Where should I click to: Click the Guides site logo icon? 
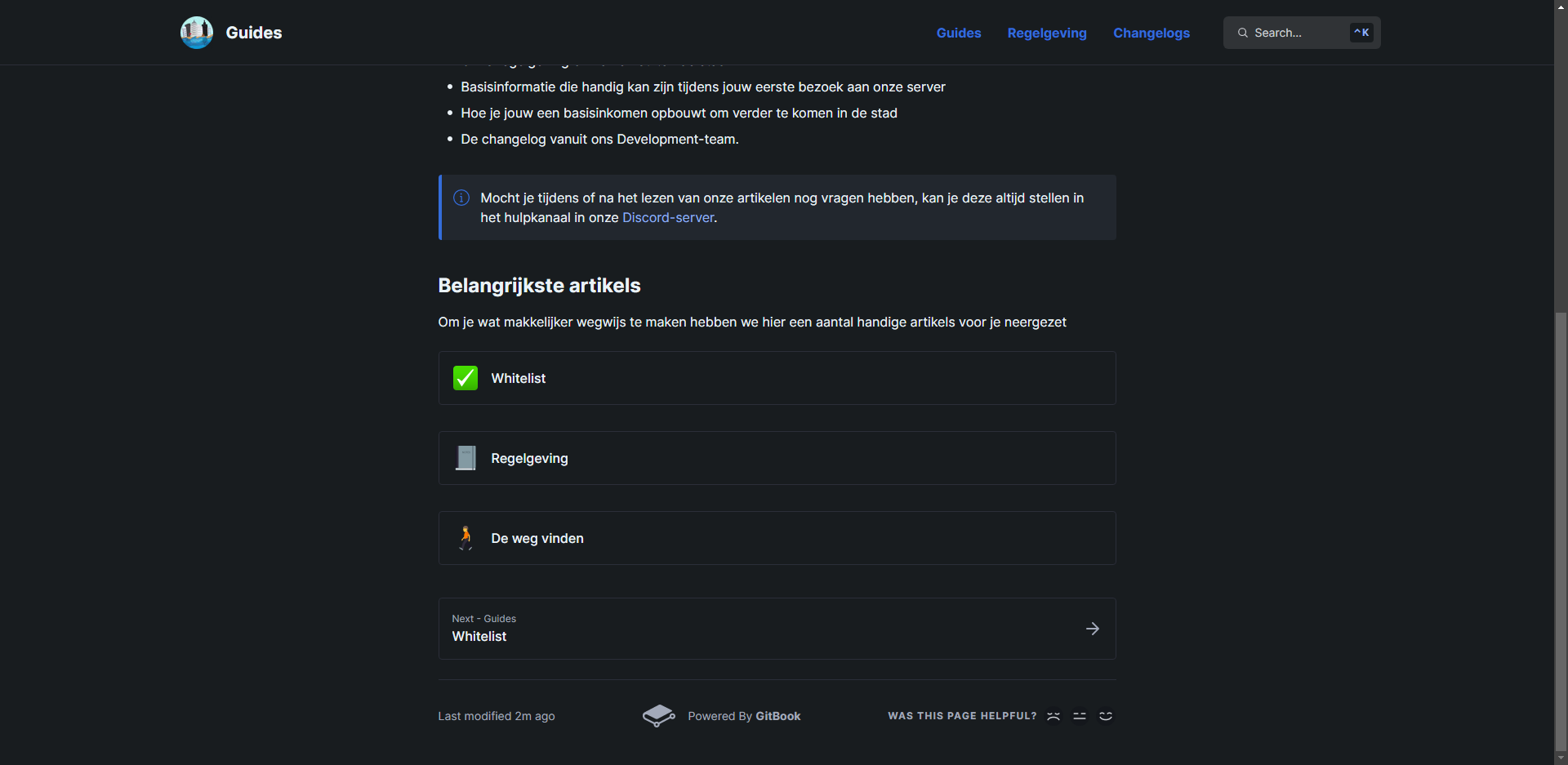click(197, 33)
